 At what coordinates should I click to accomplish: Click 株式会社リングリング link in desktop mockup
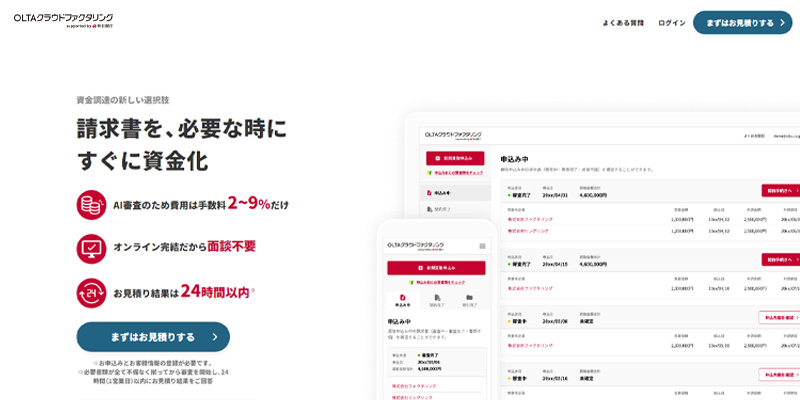coord(528,231)
